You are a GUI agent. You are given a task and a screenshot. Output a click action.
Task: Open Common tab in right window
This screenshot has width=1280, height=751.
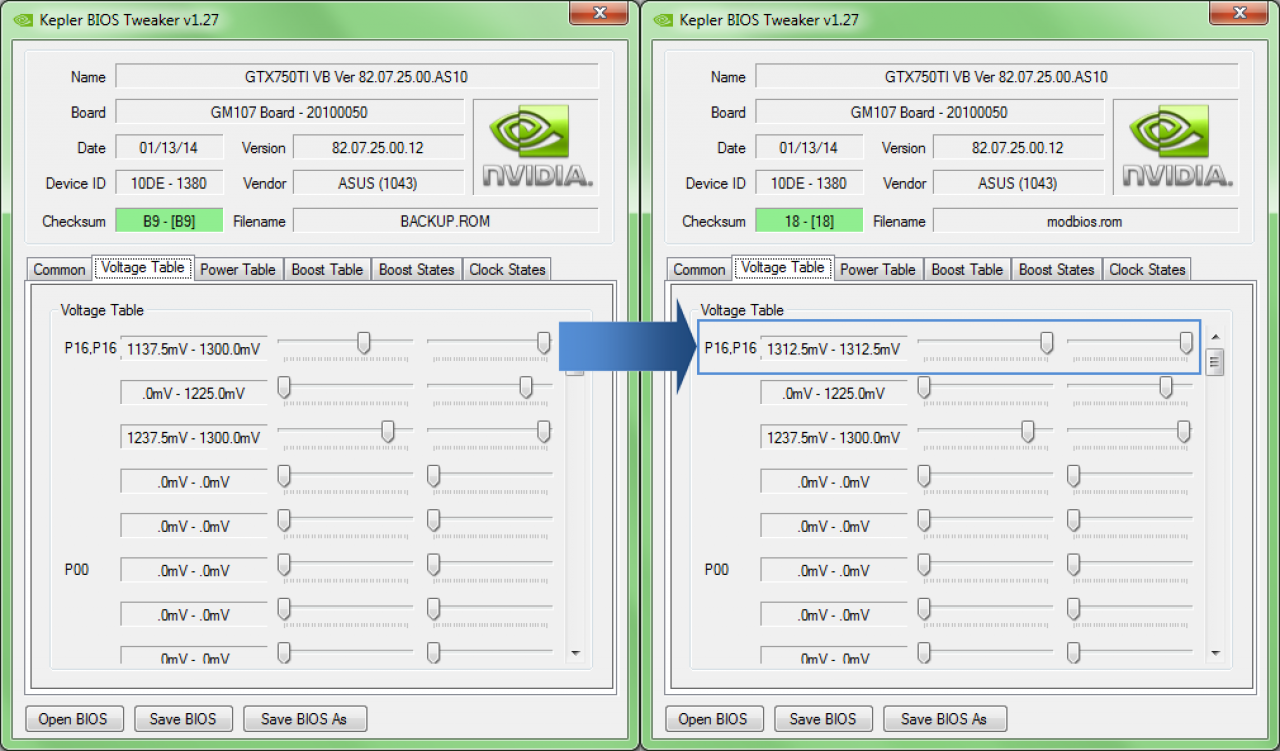[699, 269]
